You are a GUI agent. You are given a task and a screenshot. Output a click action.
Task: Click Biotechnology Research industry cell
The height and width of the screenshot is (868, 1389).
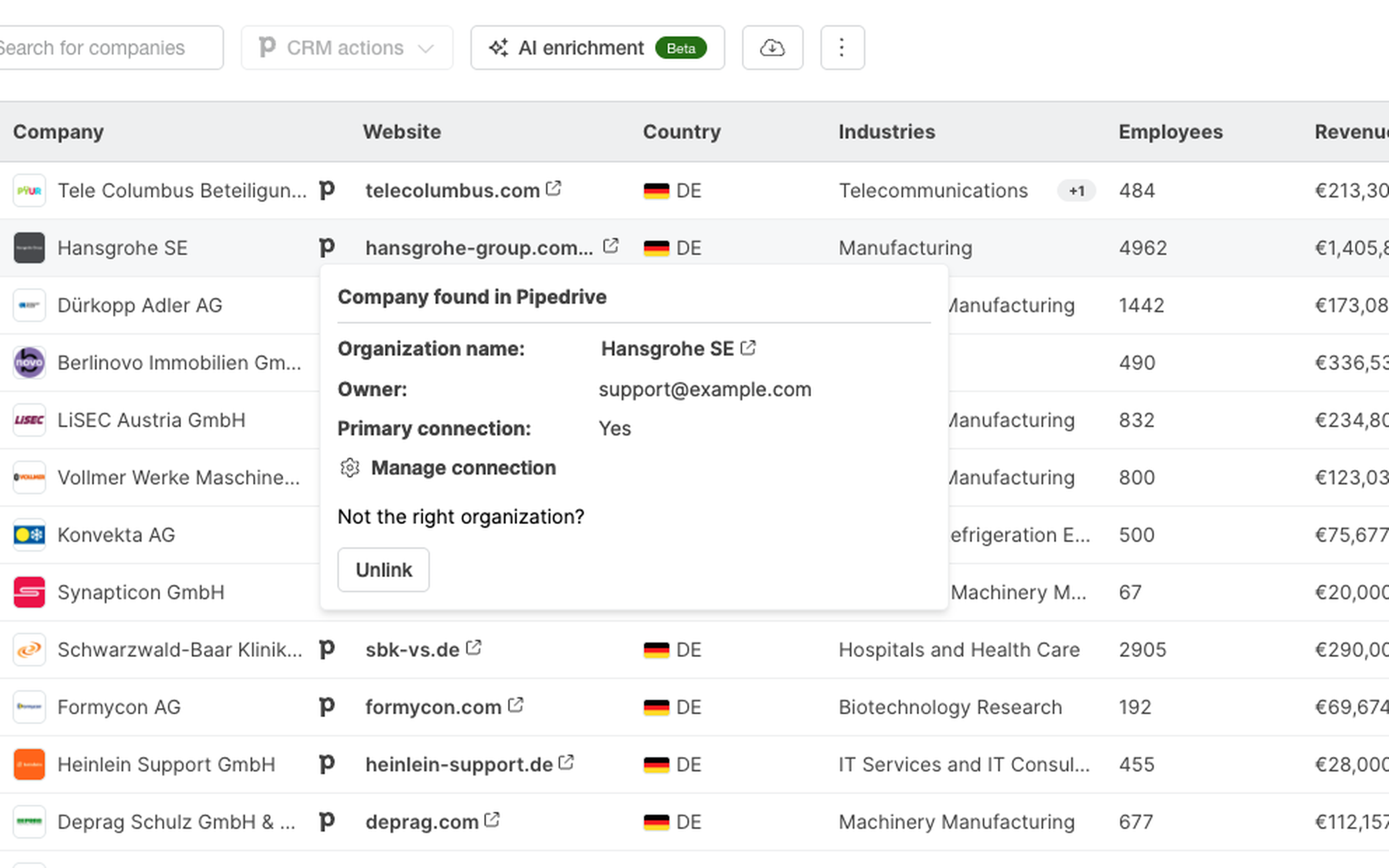pyautogui.click(x=951, y=707)
